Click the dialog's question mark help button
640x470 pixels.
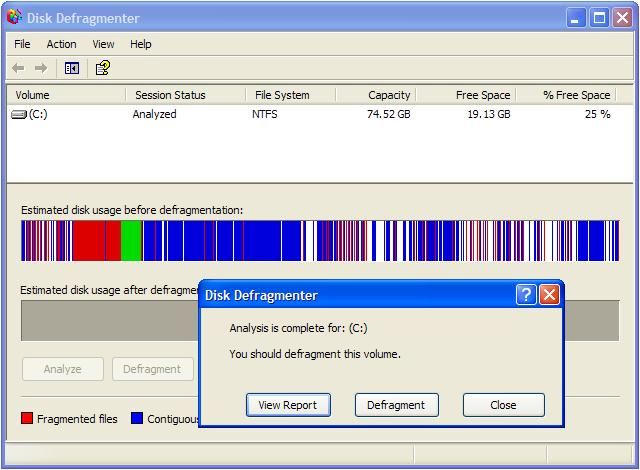(526, 294)
